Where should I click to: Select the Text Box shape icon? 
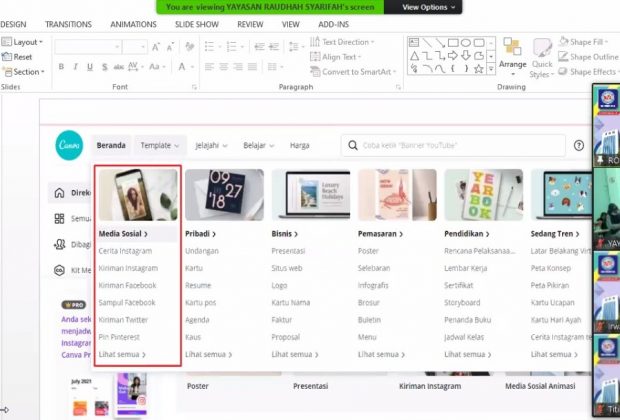(414, 42)
